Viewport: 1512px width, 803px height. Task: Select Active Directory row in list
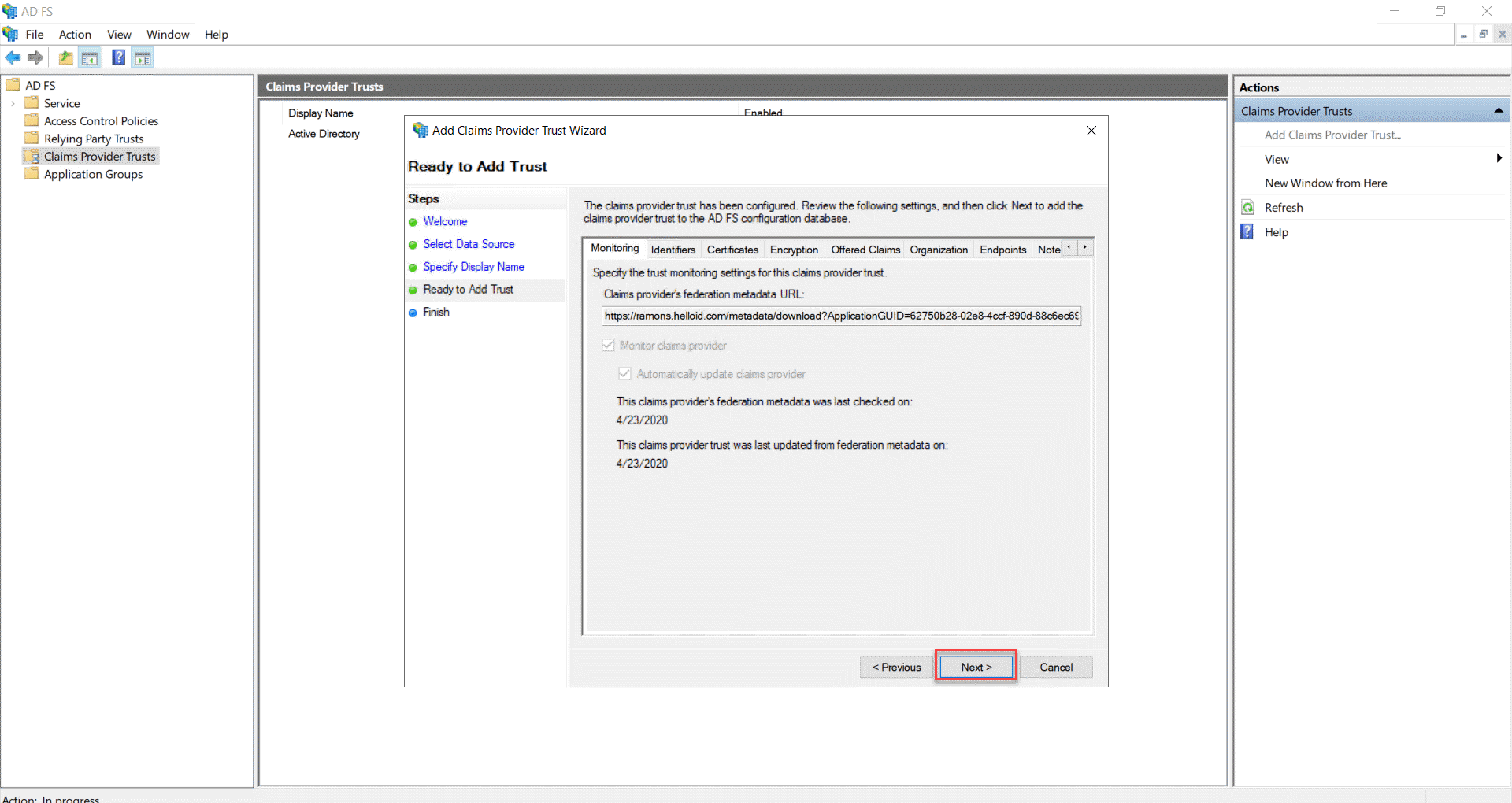[x=324, y=134]
